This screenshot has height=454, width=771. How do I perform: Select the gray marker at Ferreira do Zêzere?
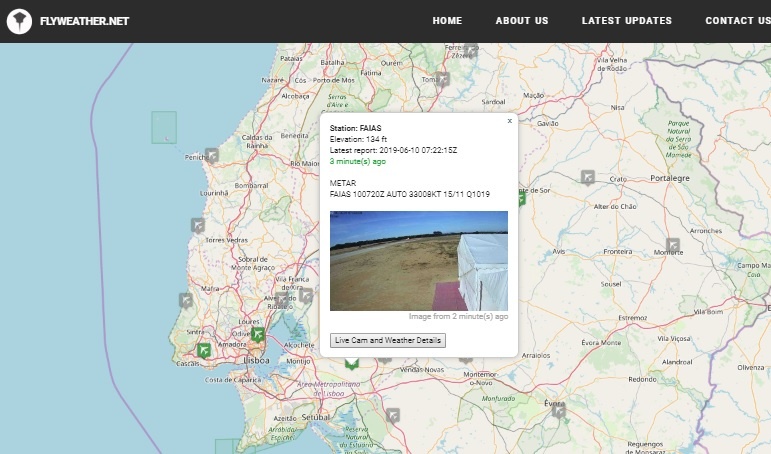coord(471,50)
